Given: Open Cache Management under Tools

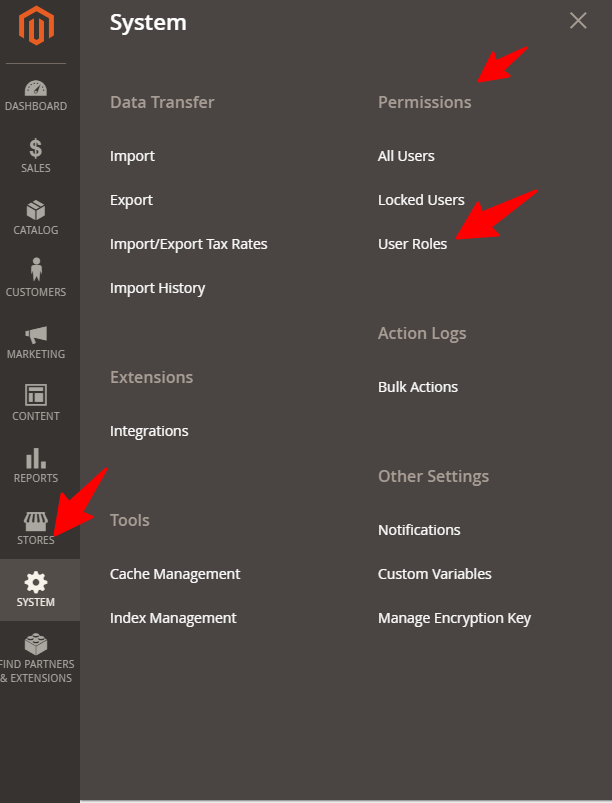Looking at the screenshot, I should tap(175, 574).
